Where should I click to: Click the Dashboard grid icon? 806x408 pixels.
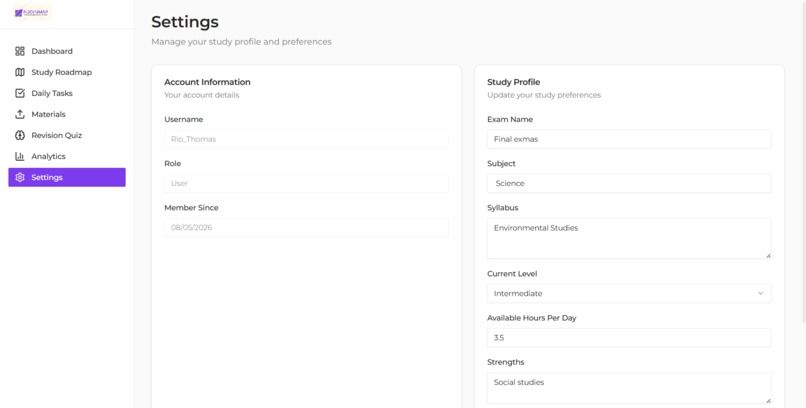(20, 51)
